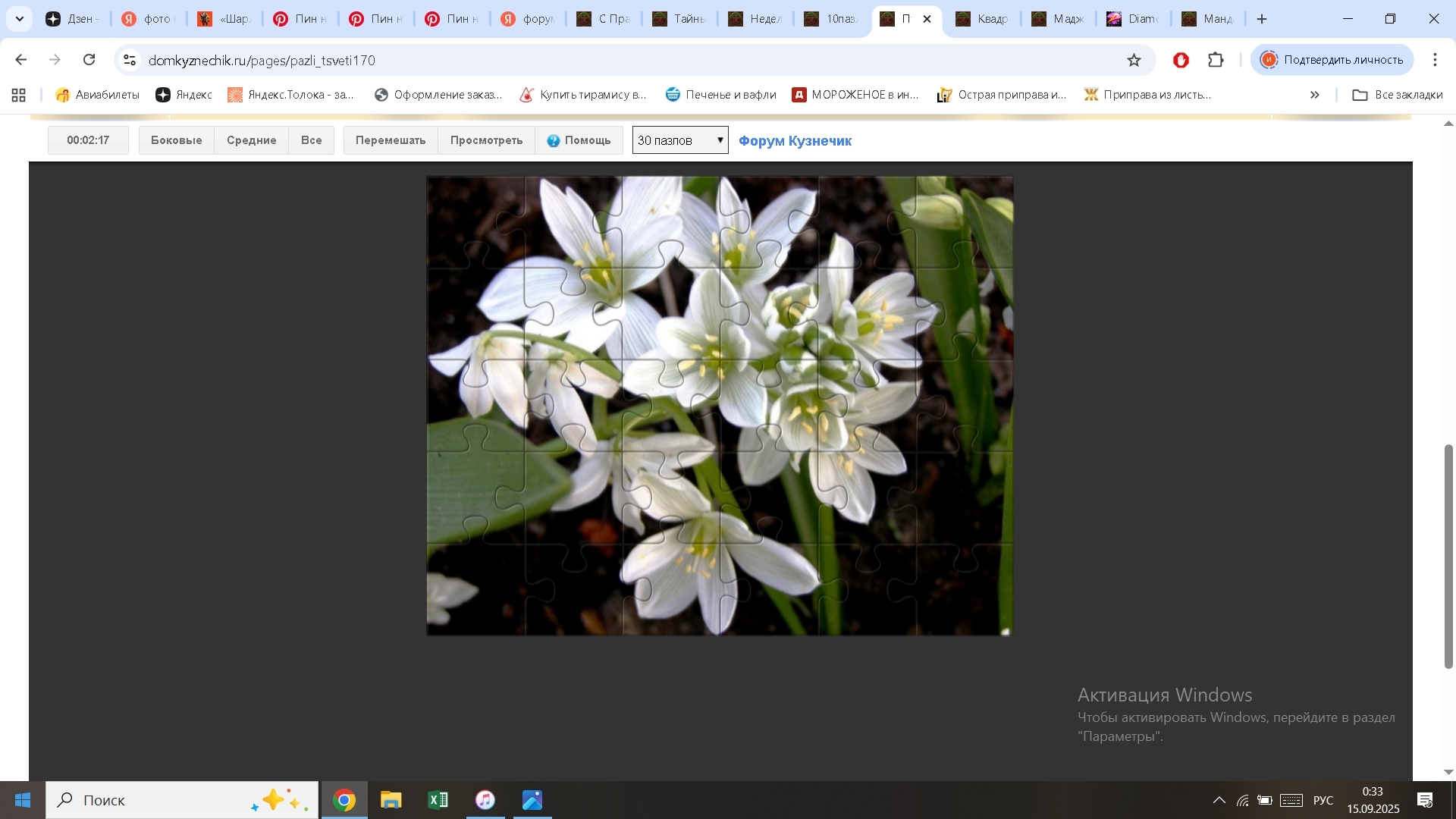Switch to the Манд tab

point(1210,19)
